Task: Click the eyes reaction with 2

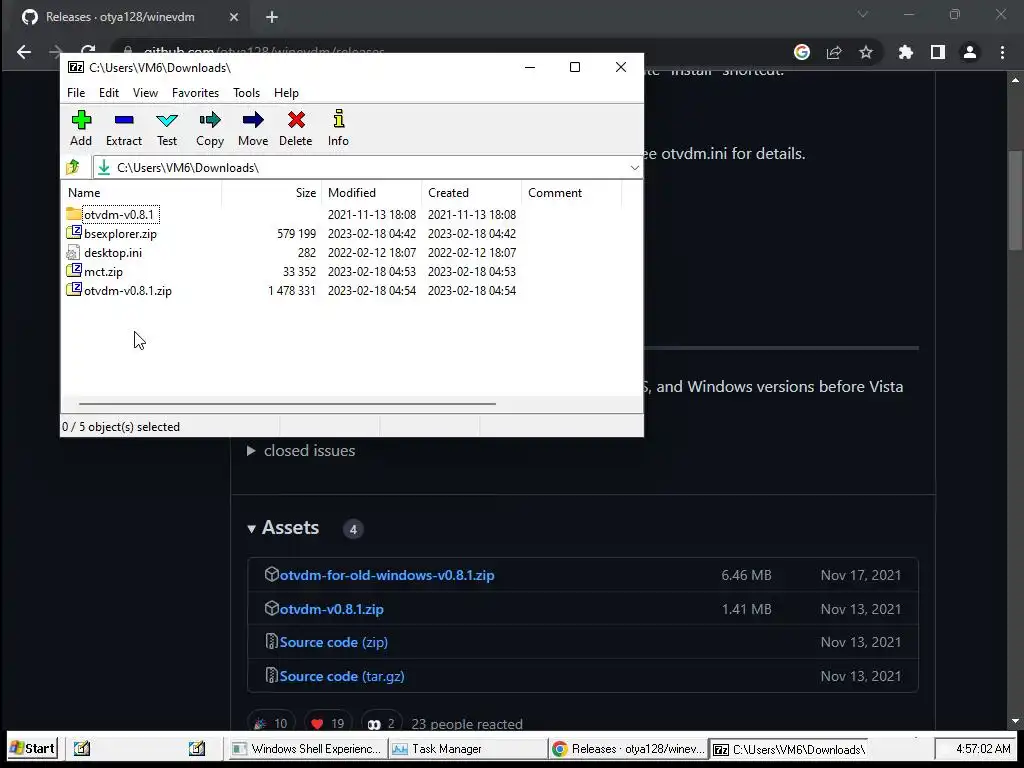Action: click(381, 723)
